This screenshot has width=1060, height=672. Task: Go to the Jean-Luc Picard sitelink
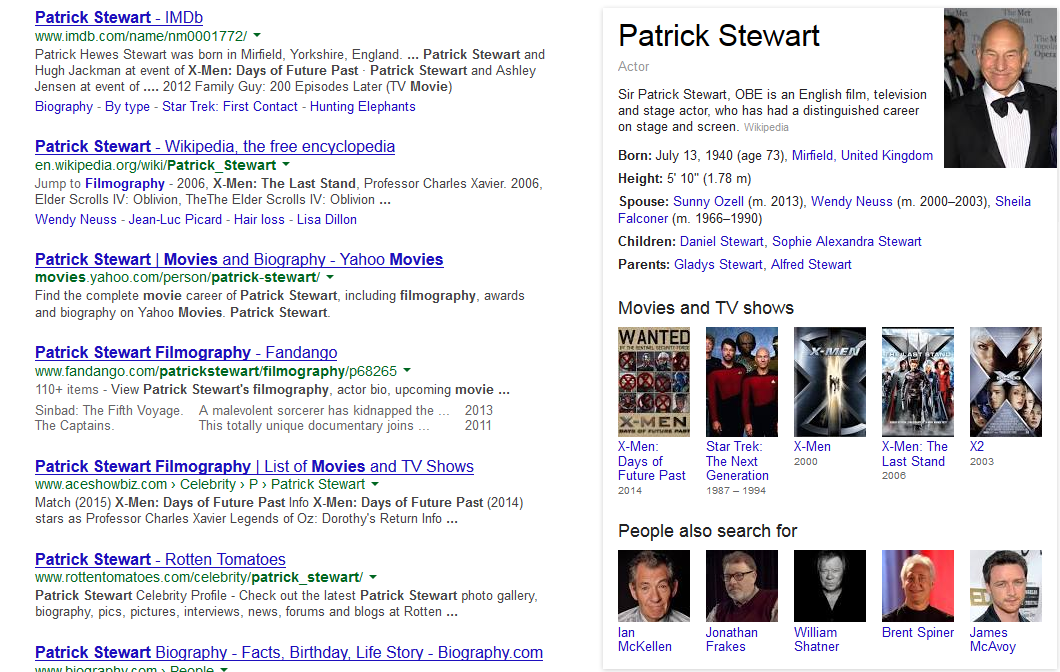[x=175, y=220]
